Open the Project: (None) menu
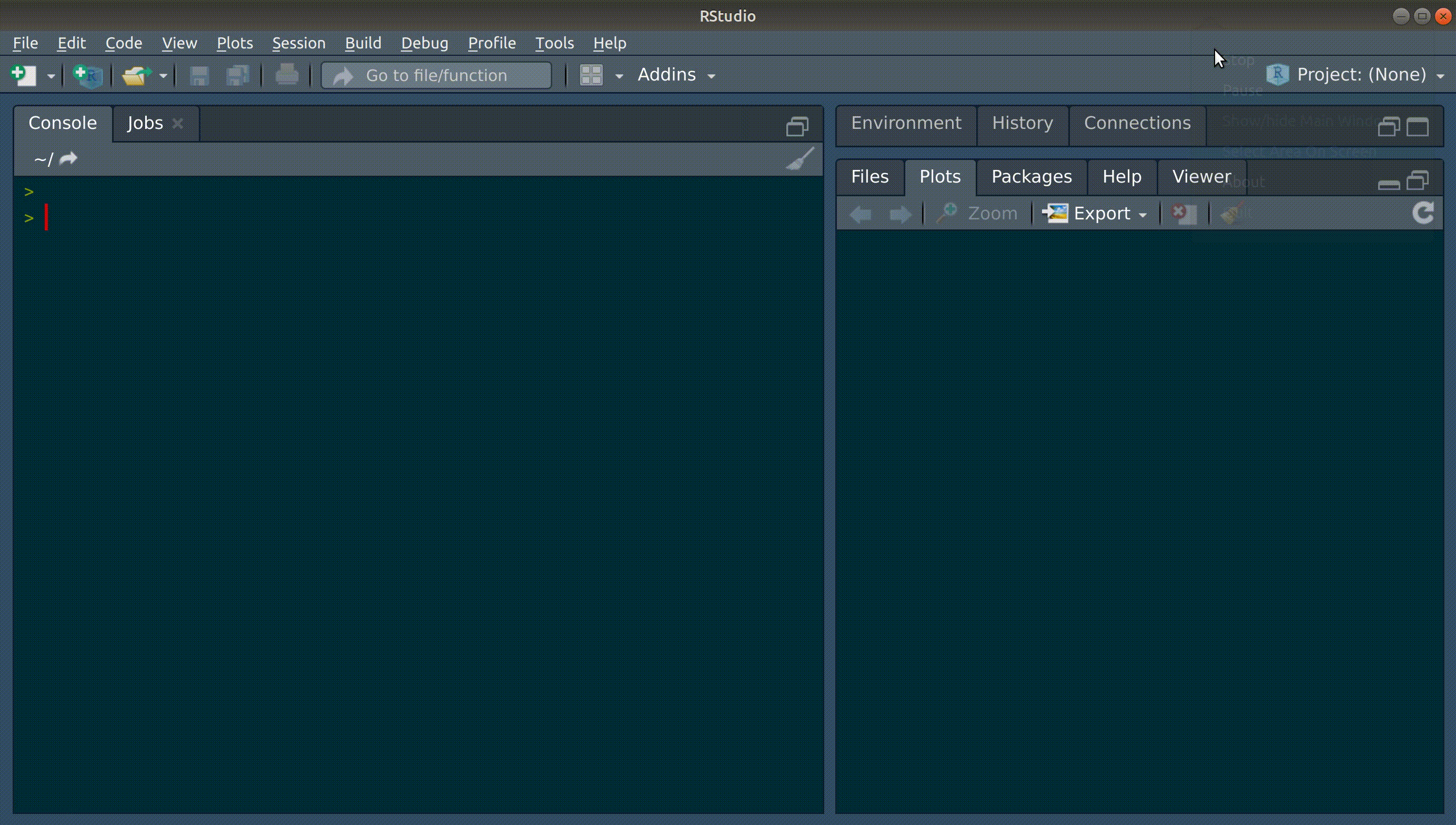Image resolution: width=1456 pixels, height=825 pixels. coord(1355,75)
